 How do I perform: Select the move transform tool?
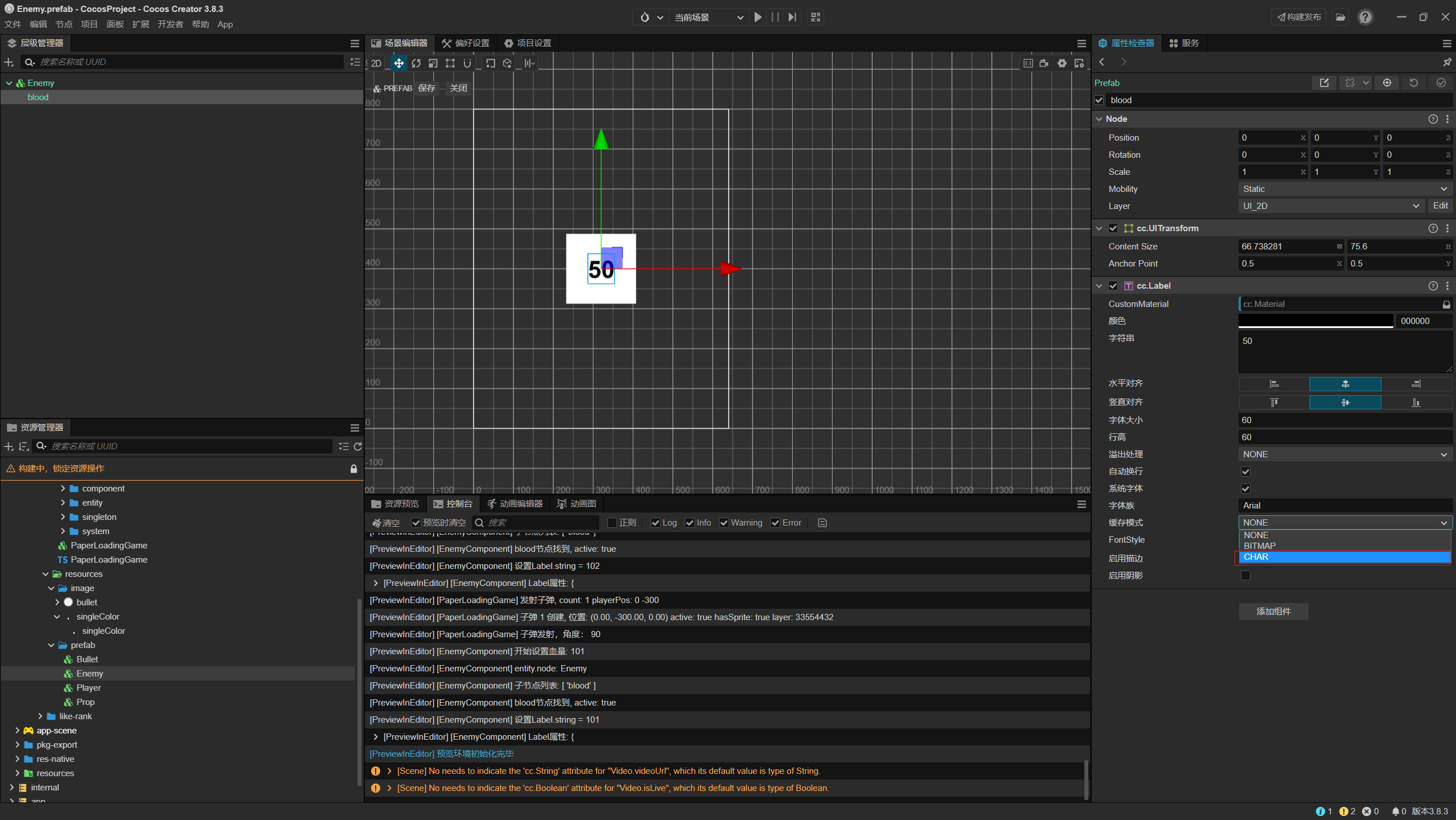(x=398, y=63)
